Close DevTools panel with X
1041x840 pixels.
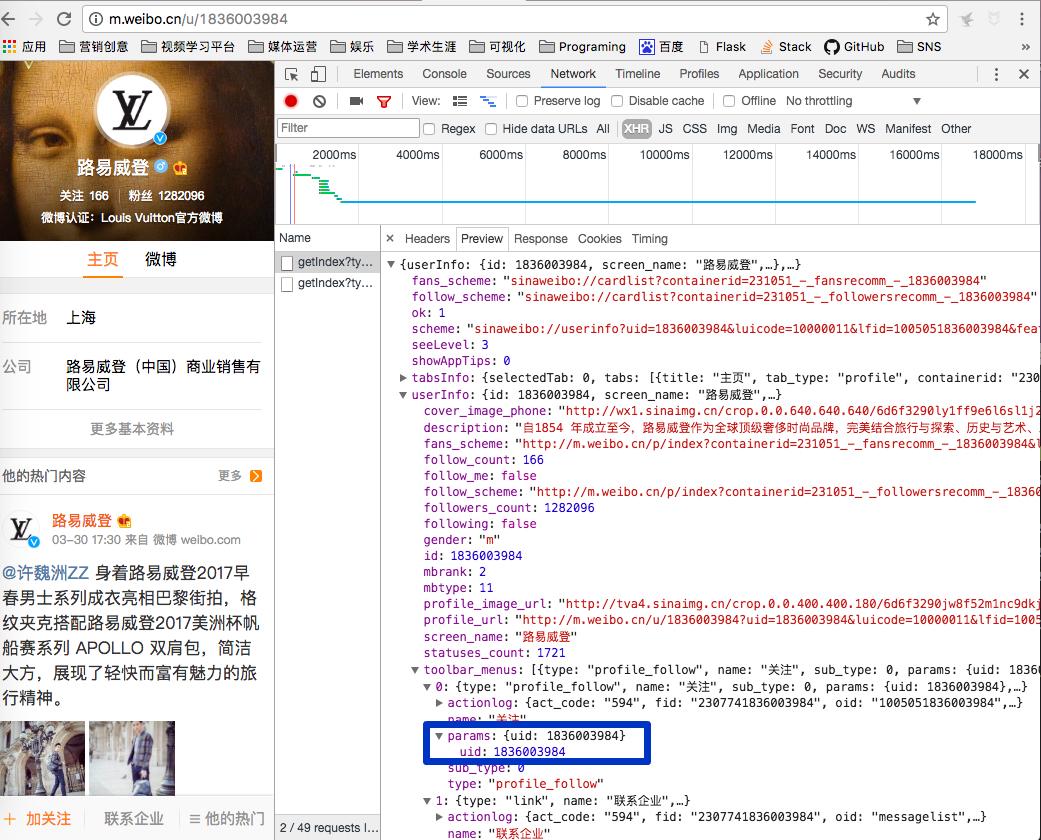[1024, 74]
